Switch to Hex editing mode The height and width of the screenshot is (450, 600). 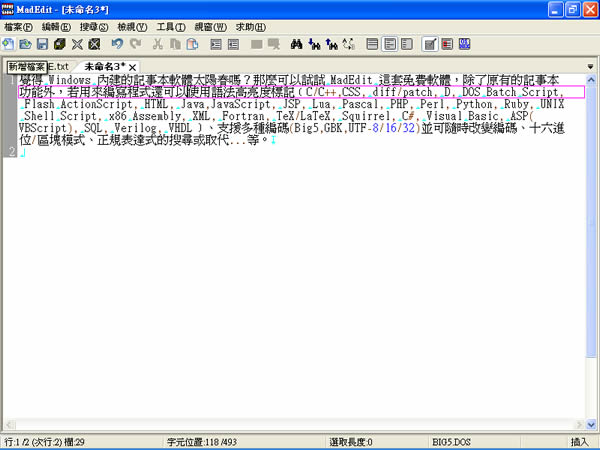(465, 44)
